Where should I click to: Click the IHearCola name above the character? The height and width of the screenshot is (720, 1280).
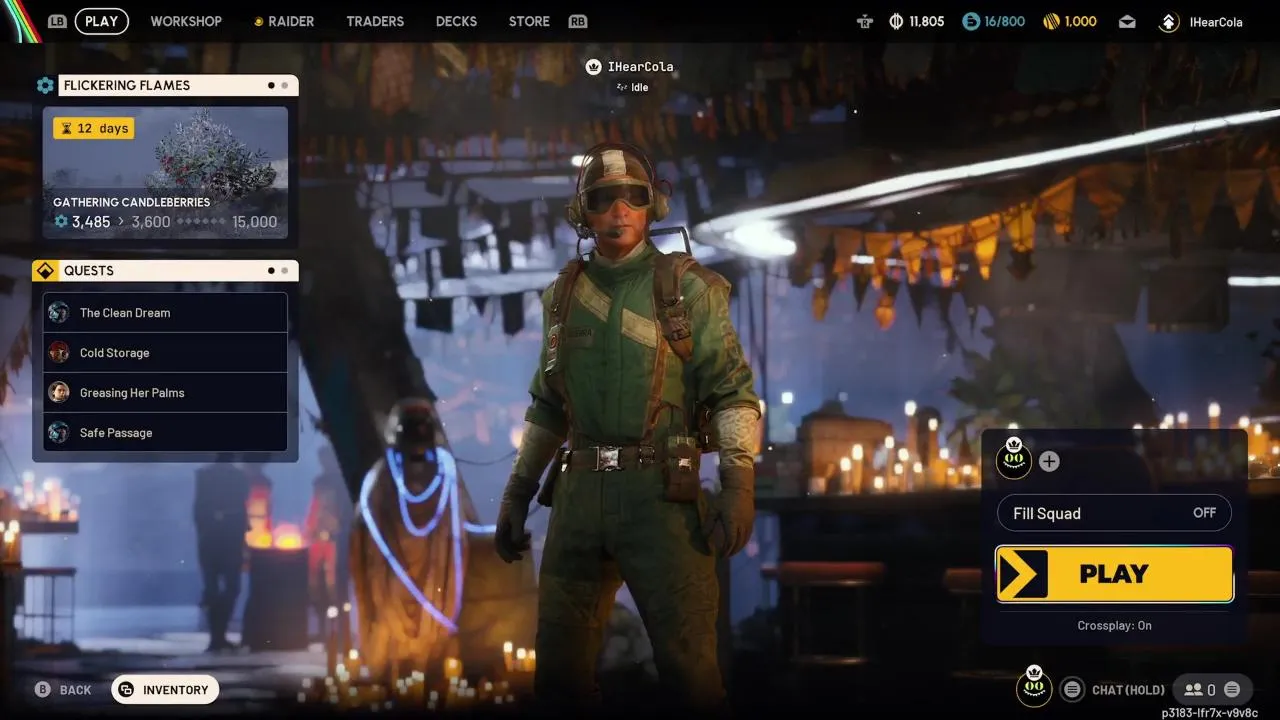point(641,67)
